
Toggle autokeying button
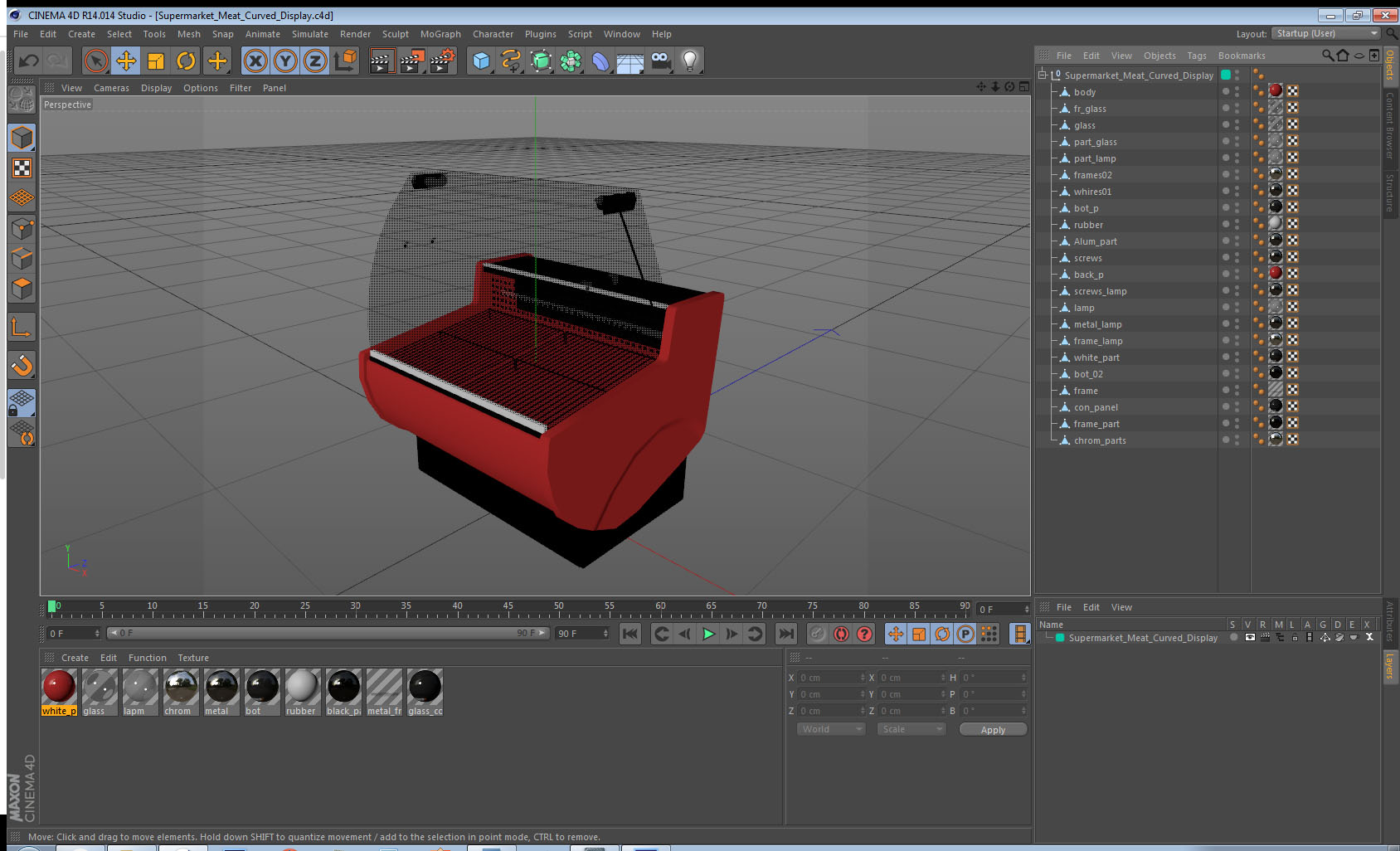[841, 634]
